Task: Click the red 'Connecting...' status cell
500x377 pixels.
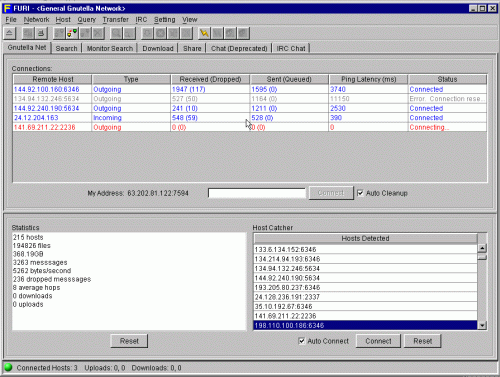Action: click(x=447, y=127)
